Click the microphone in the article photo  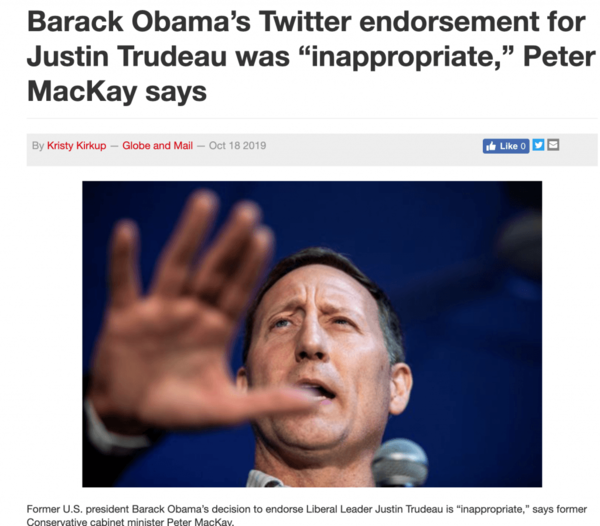(400, 463)
